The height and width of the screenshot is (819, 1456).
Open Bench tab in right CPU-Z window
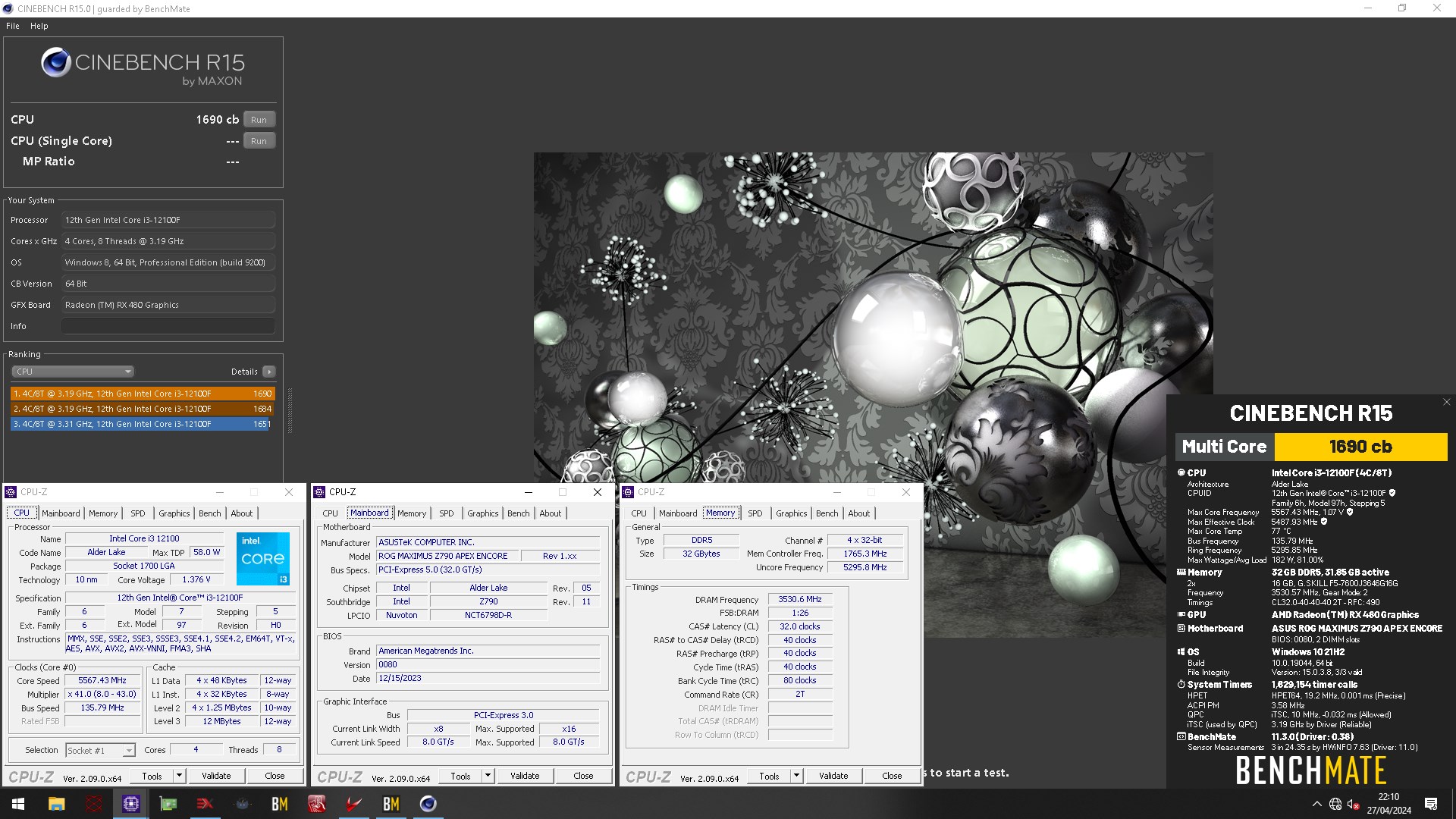pyautogui.click(x=827, y=513)
